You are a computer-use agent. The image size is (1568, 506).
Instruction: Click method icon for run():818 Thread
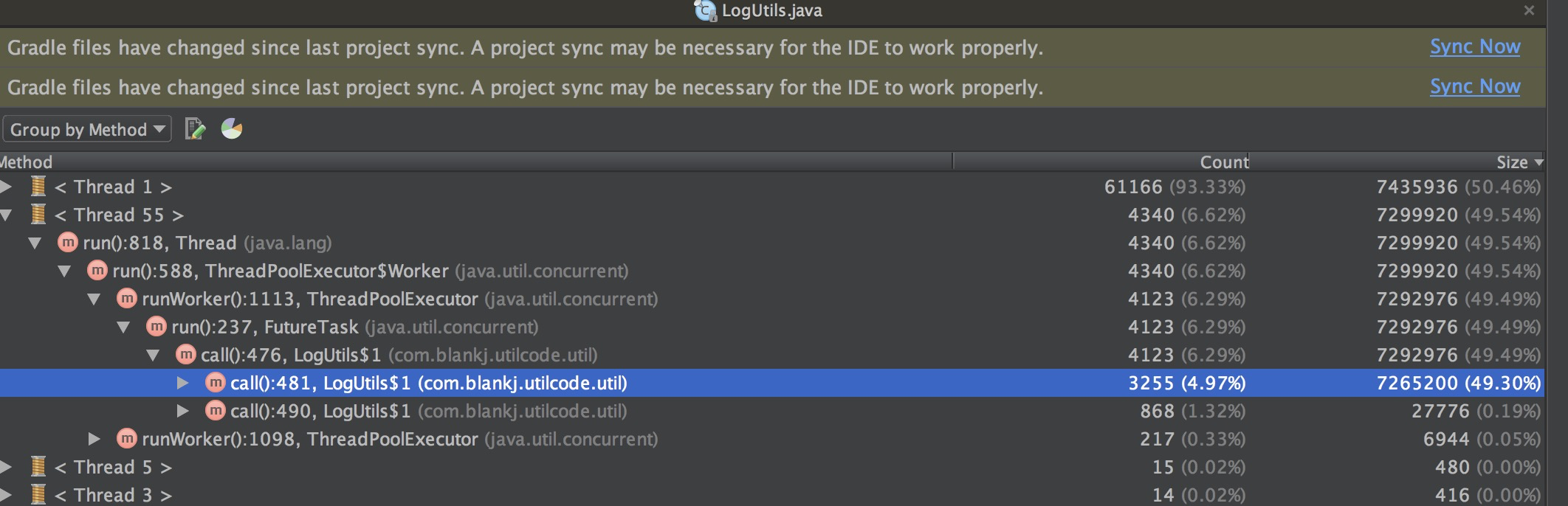68,243
